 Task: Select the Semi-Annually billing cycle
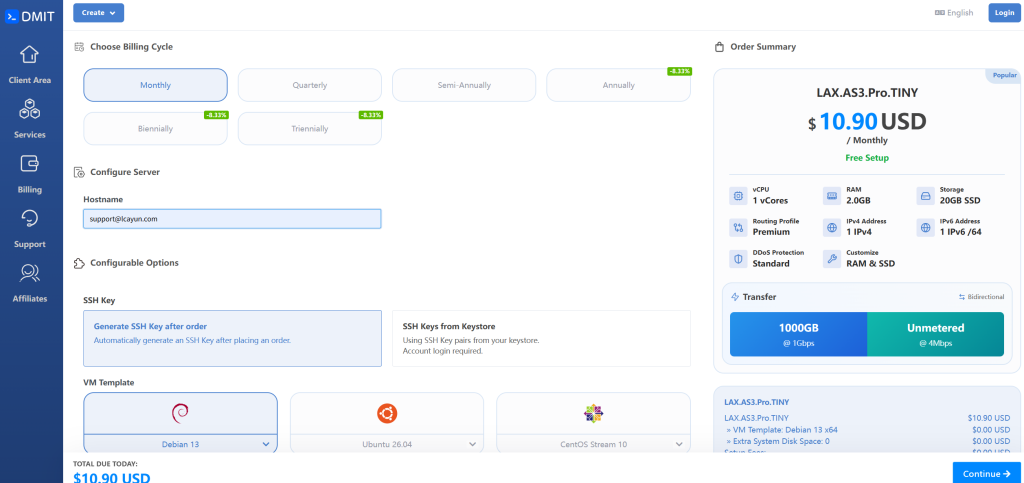point(464,85)
